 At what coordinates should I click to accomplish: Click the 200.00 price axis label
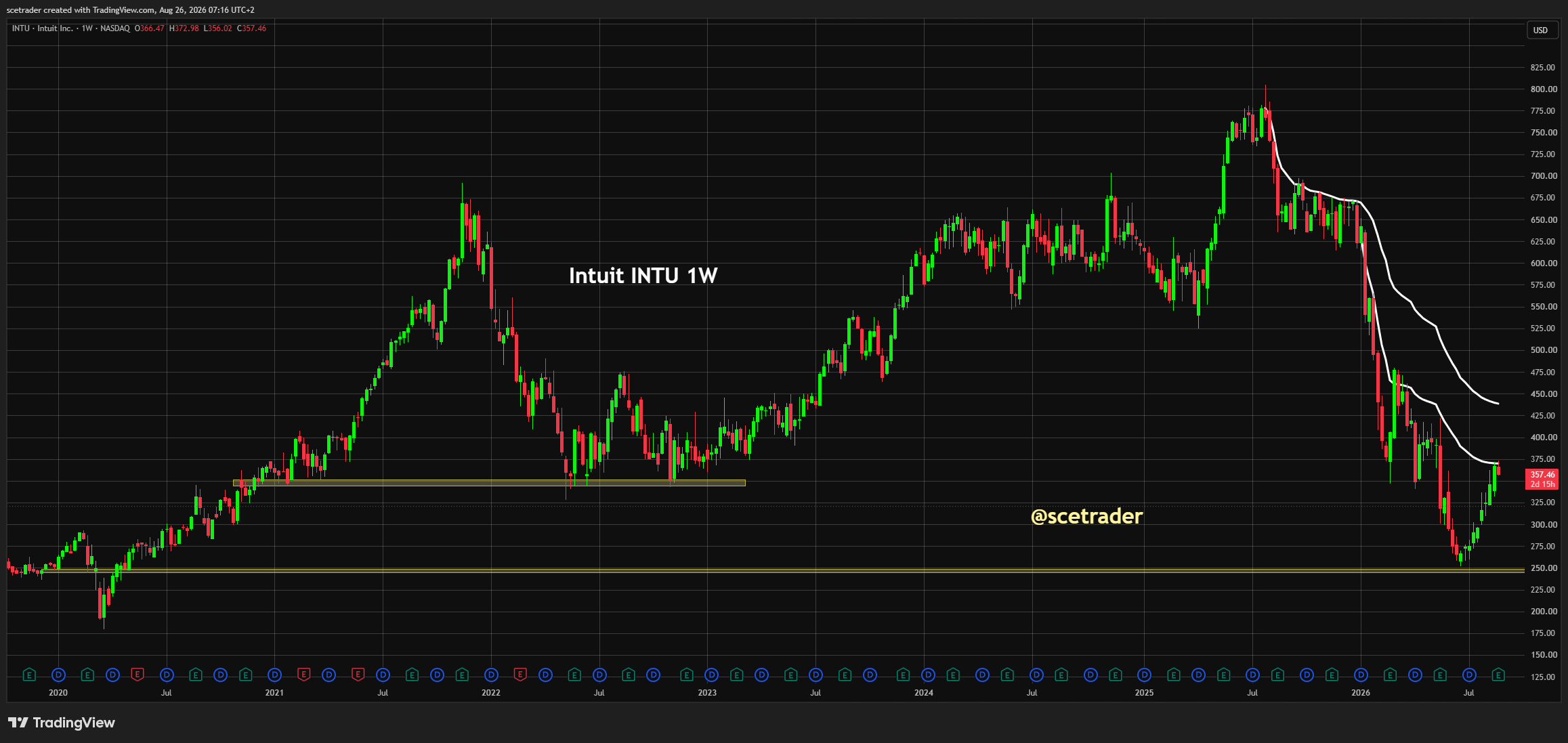[1543, 612]
